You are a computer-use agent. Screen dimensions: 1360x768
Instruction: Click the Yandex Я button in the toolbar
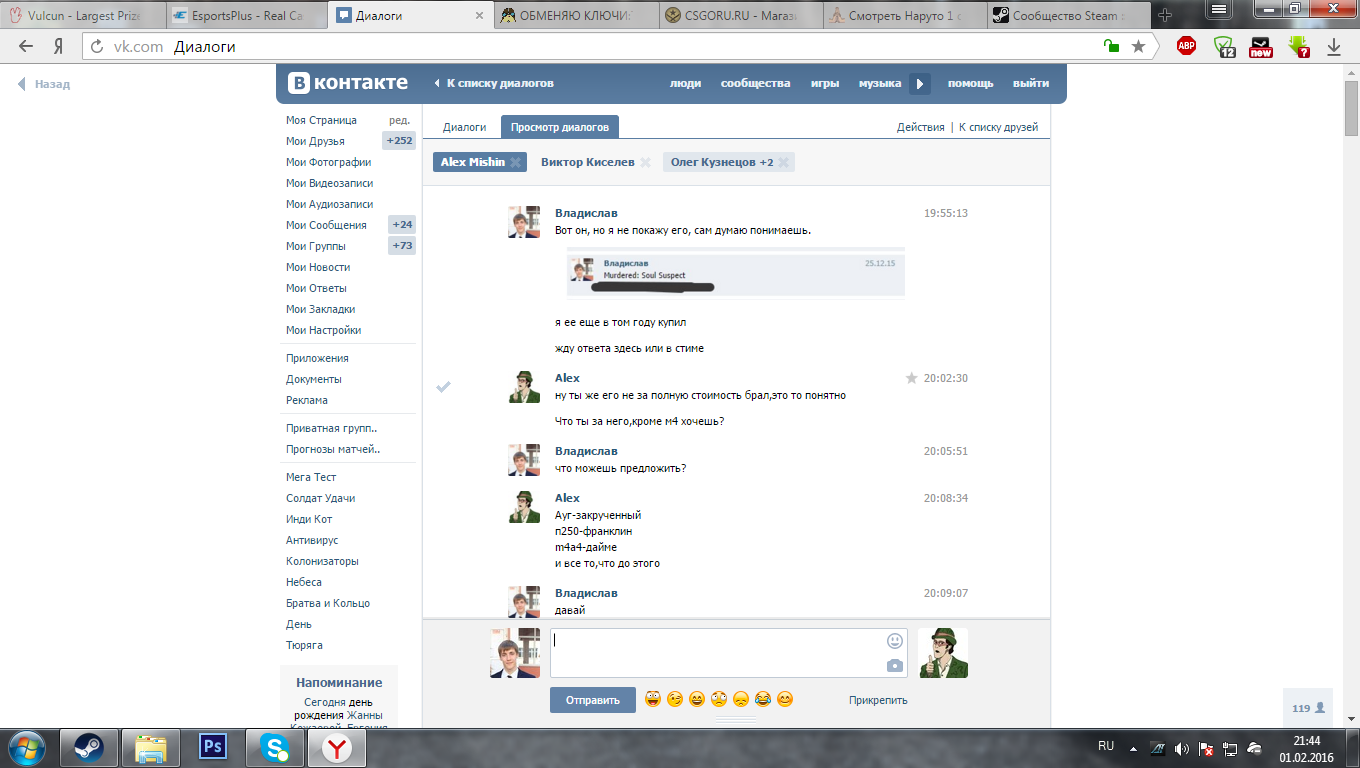(59, 46)
